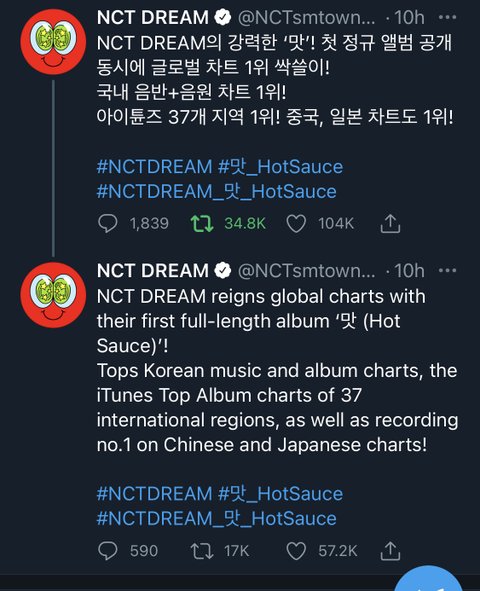Share the first tweet via share icon

(x=390, y=224)
